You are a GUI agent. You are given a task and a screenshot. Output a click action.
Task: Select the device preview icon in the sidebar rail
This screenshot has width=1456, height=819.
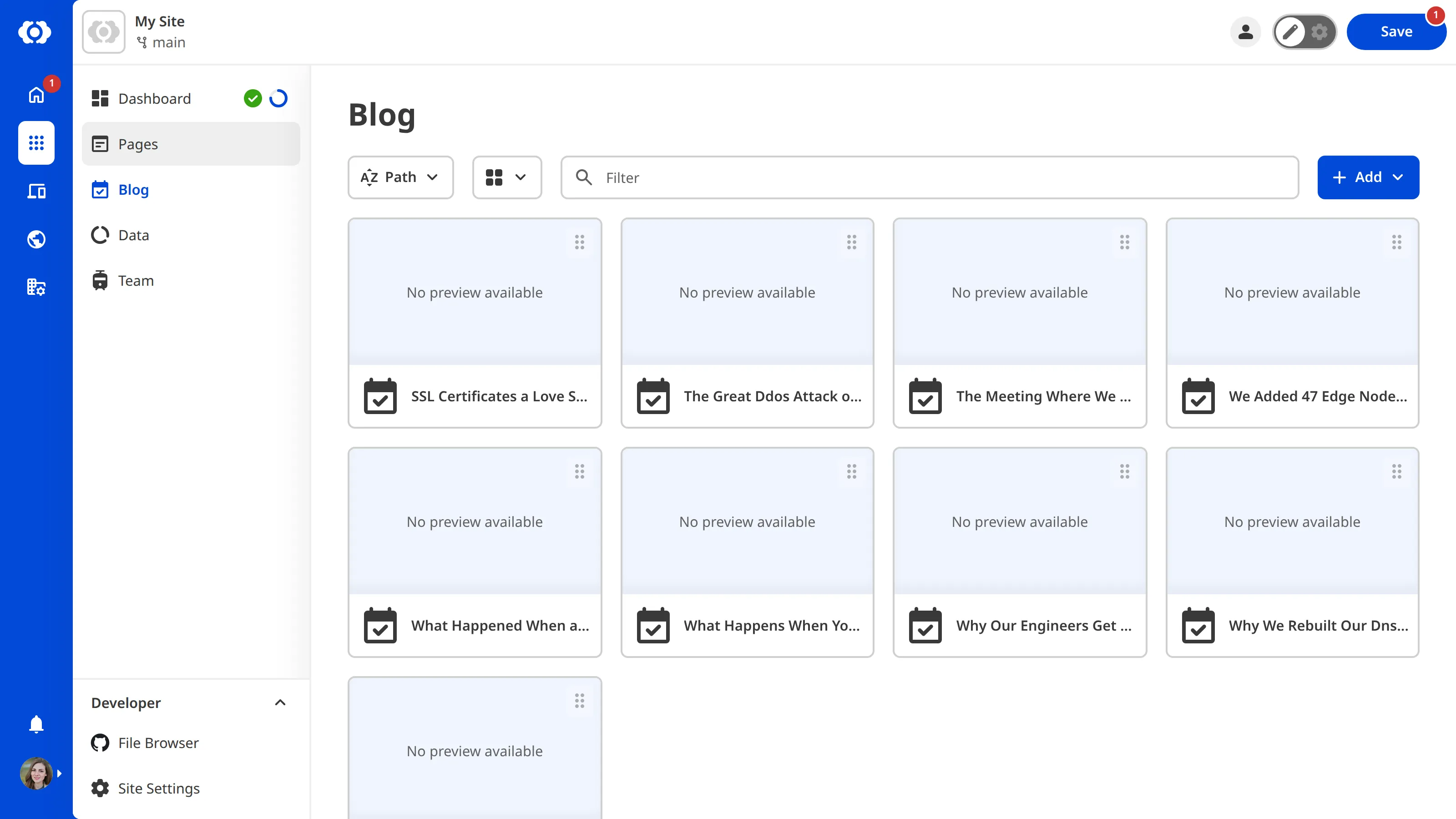[x=35, y=191]
